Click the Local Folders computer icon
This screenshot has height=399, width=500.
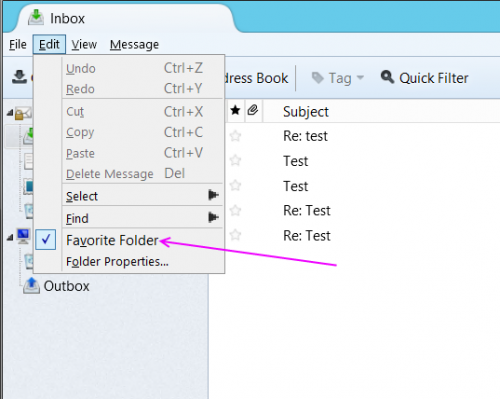23,236
